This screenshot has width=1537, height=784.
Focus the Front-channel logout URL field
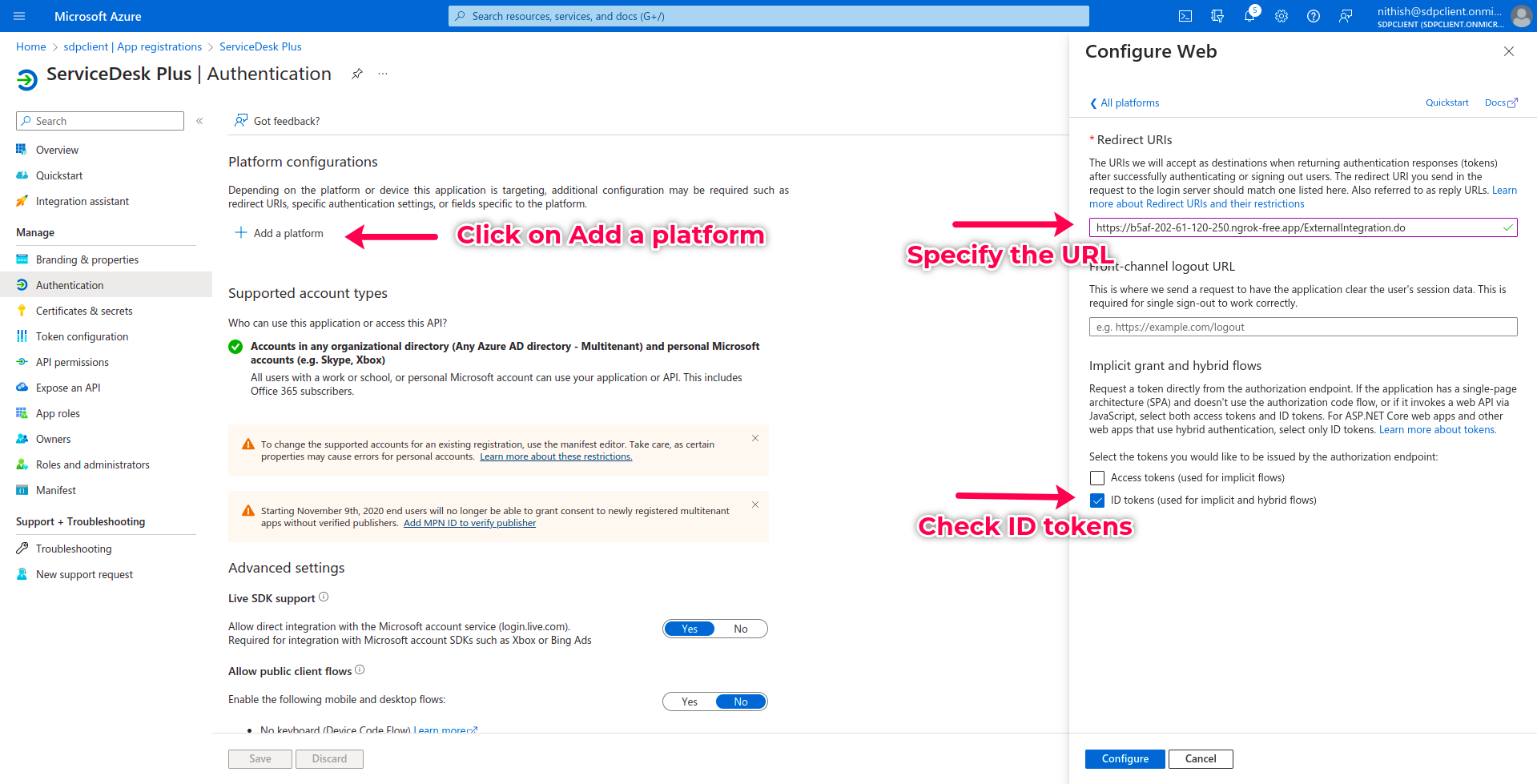(x=1303, y=327)
